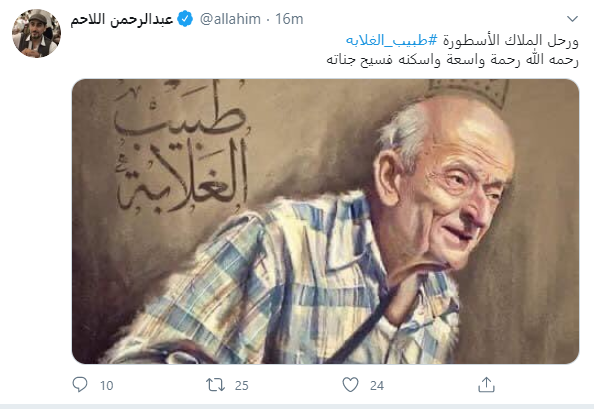Click the tweet text line starting رحمه الله
The height and width of the screenshot is (409, 594).
452,60
